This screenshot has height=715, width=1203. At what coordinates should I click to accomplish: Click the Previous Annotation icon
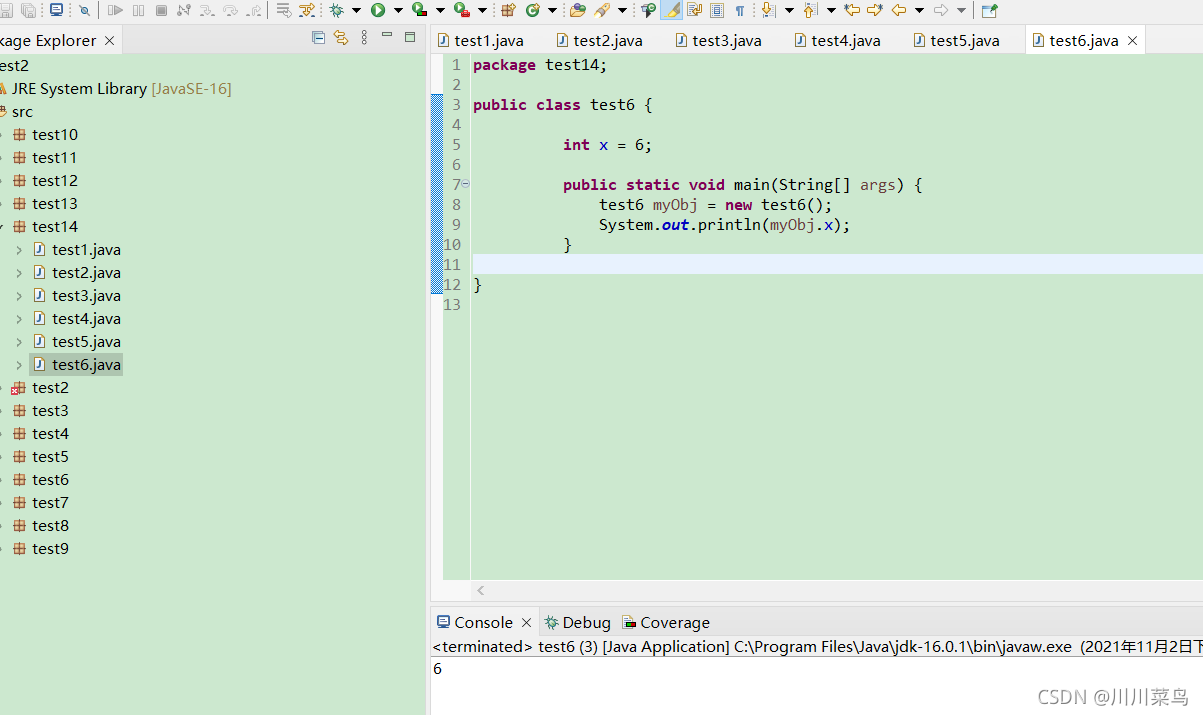click(x=809, y=10)
